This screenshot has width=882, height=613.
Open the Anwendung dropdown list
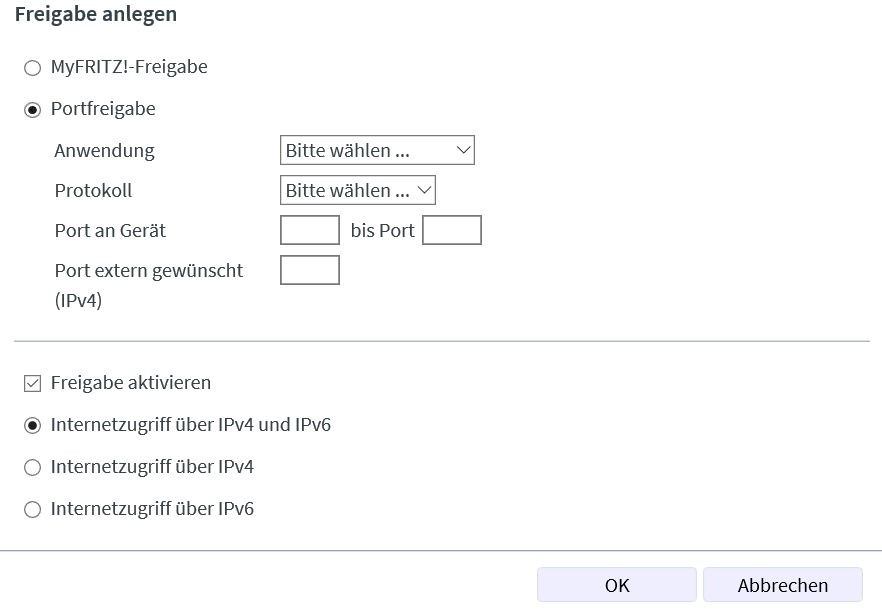[x=377, y=151]
